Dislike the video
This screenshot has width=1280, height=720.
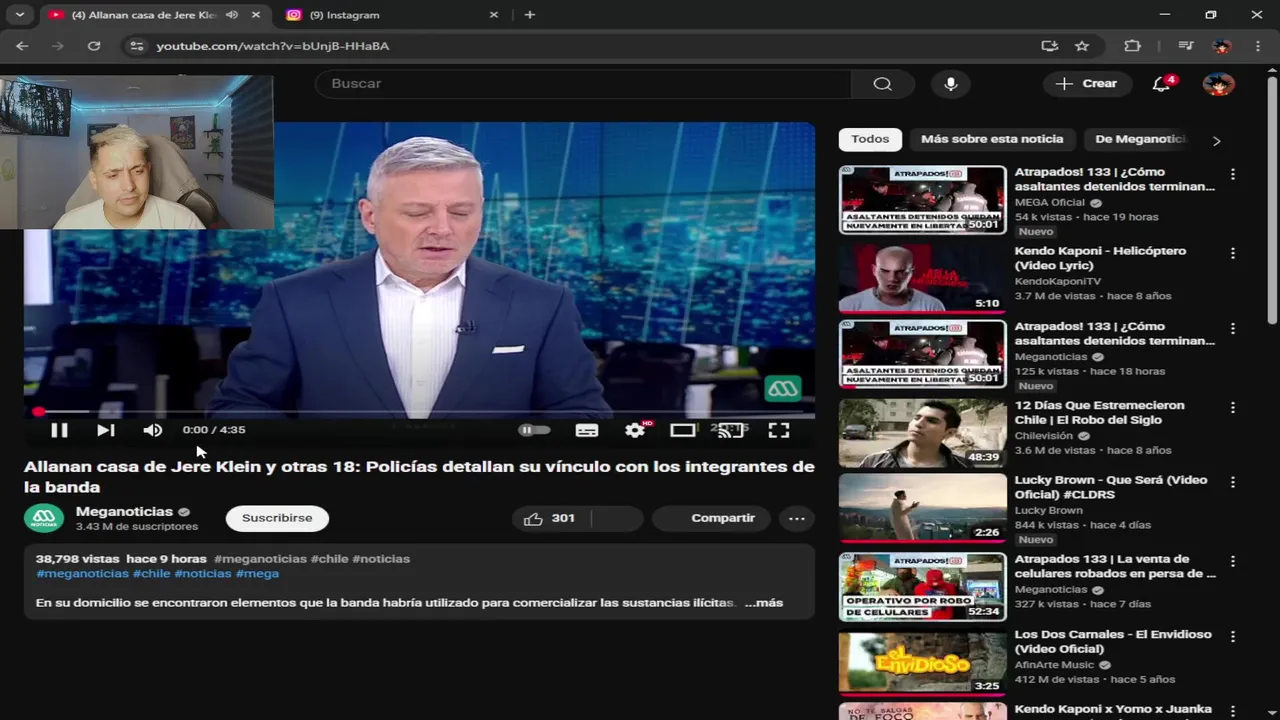616,518
